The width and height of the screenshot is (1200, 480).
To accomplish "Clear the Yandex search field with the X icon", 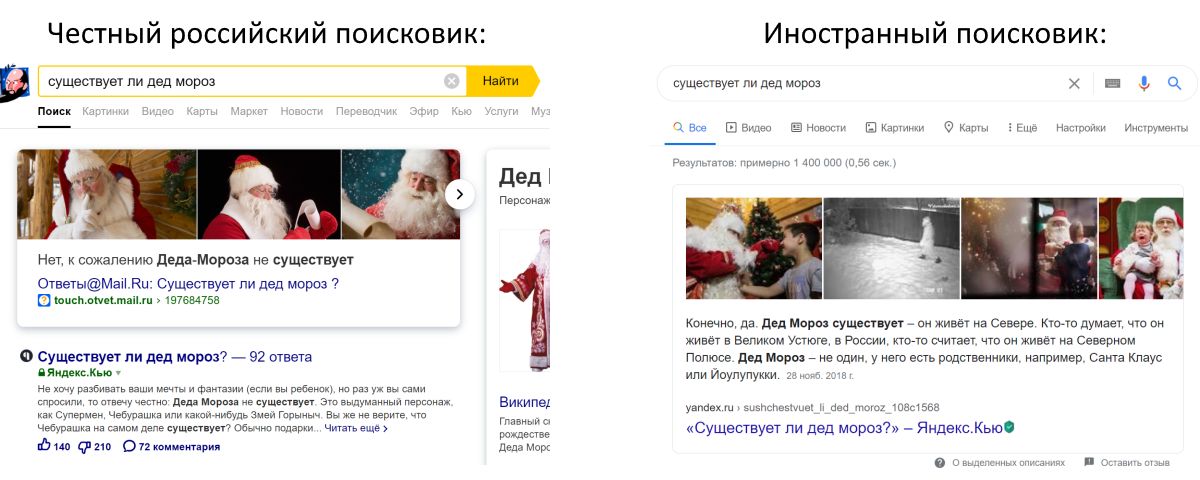I will (x=452, y=81).
